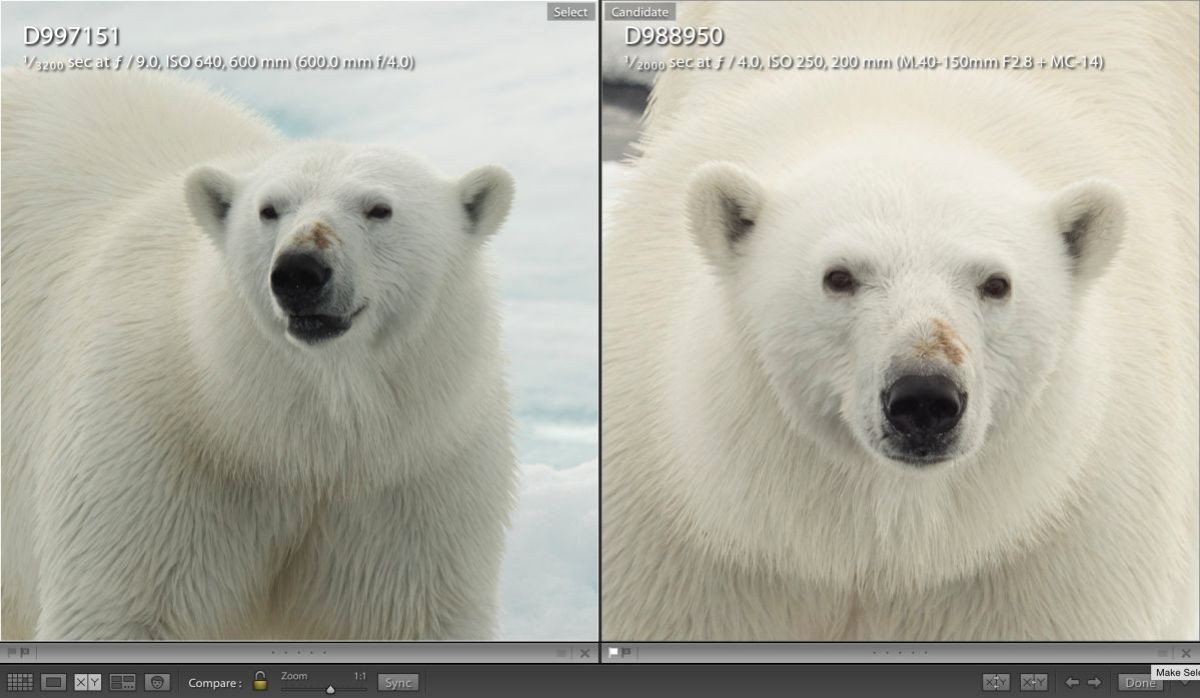
Task: Switch to Loupe view
Action: 54,682
